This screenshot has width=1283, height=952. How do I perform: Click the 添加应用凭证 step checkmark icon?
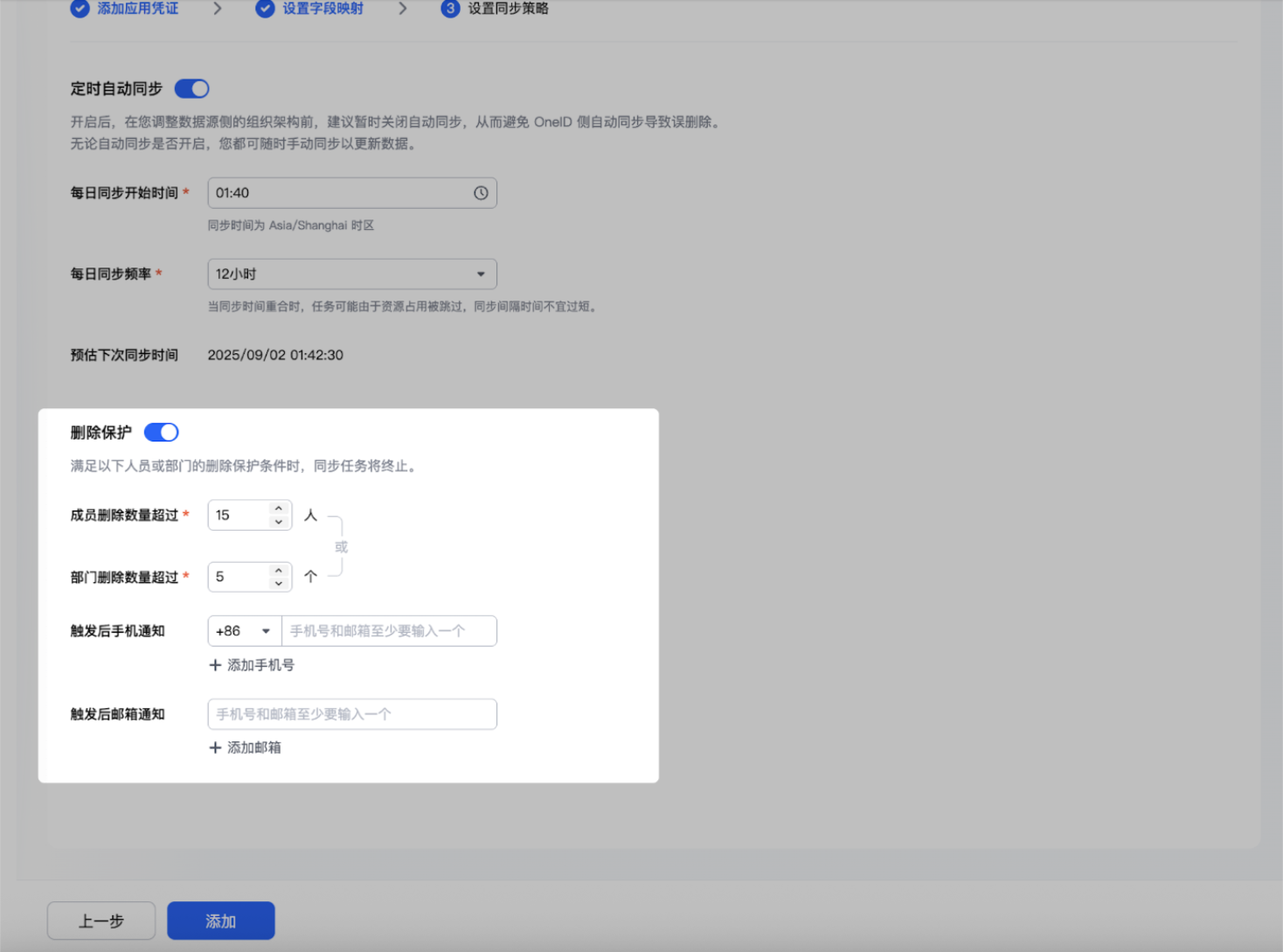pos(80,9)
